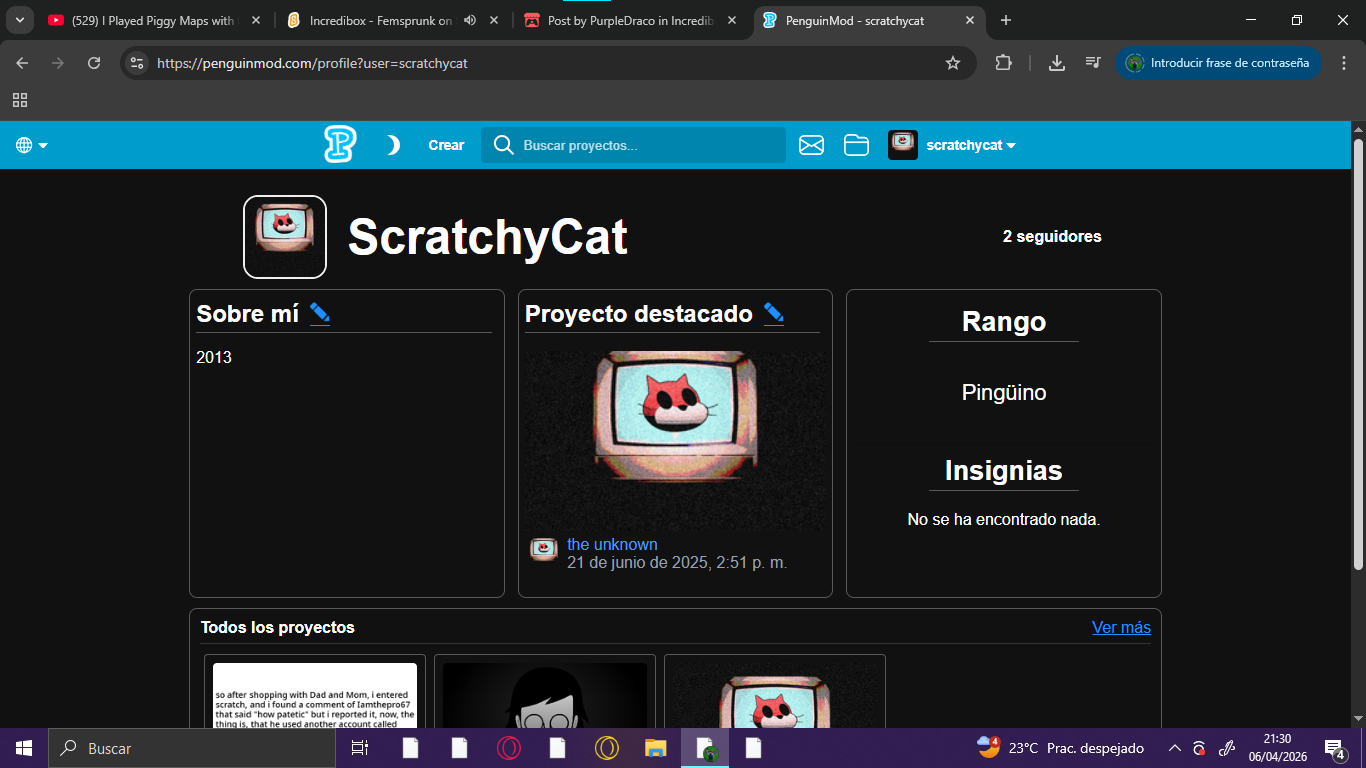Click the Ver más link

[x=1121, y=627]
